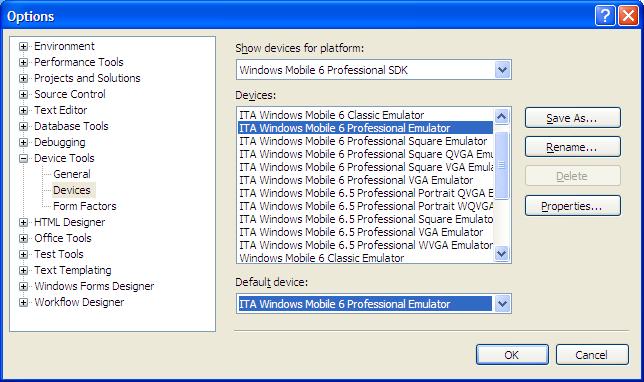Expand the Workflow Designer node
Image resolution: width=644 pixels, height=382 pixels.
23,303
